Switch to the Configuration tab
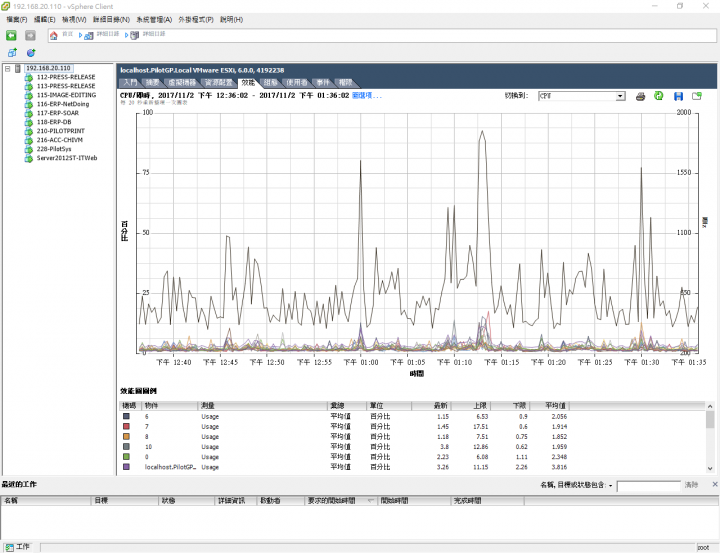This screenshot has width=720, height=553. (271, 83)
